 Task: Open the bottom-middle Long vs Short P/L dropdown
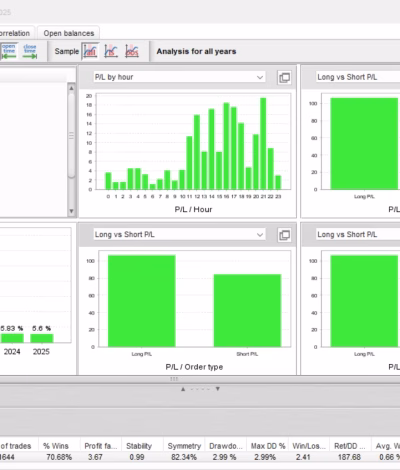coord(179,235)
